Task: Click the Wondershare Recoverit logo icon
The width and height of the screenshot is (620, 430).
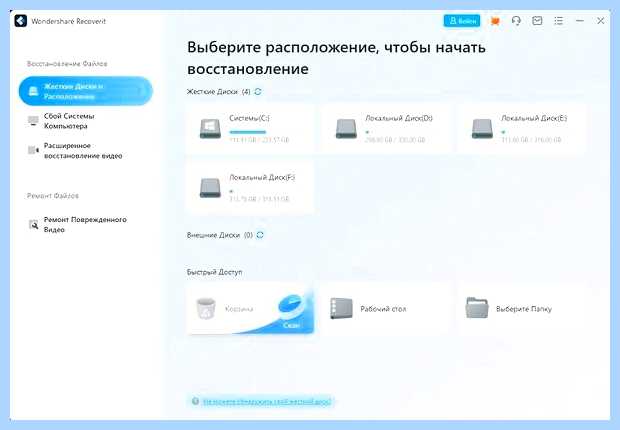Action: click(21, 21)
